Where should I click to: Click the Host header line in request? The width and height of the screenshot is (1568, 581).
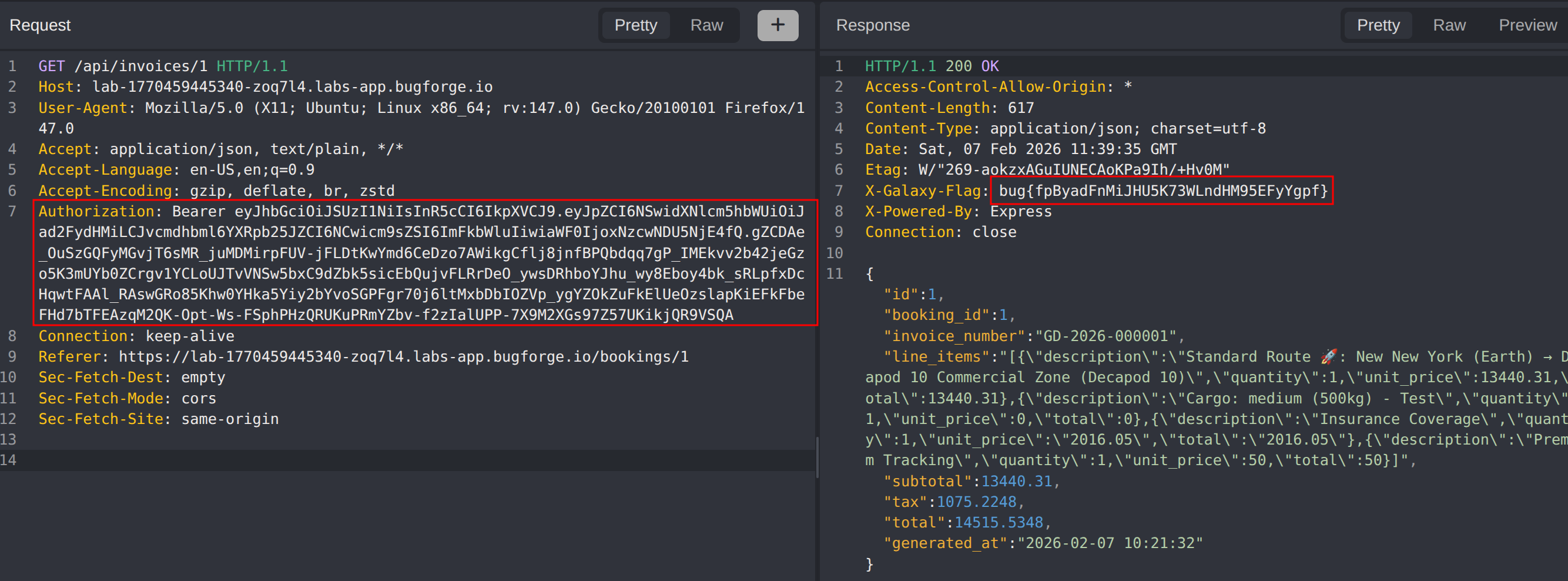(266, 87)
